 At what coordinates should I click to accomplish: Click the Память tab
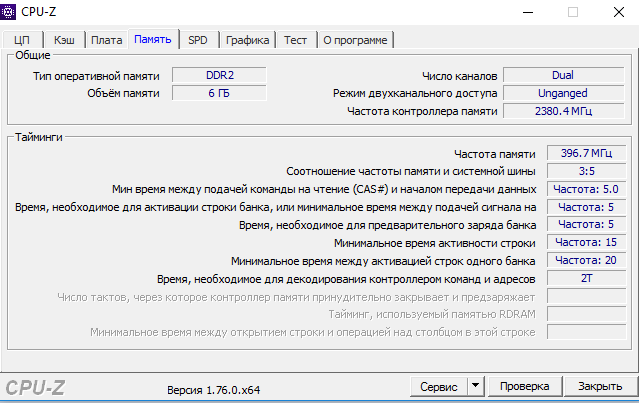click(153, 39)
